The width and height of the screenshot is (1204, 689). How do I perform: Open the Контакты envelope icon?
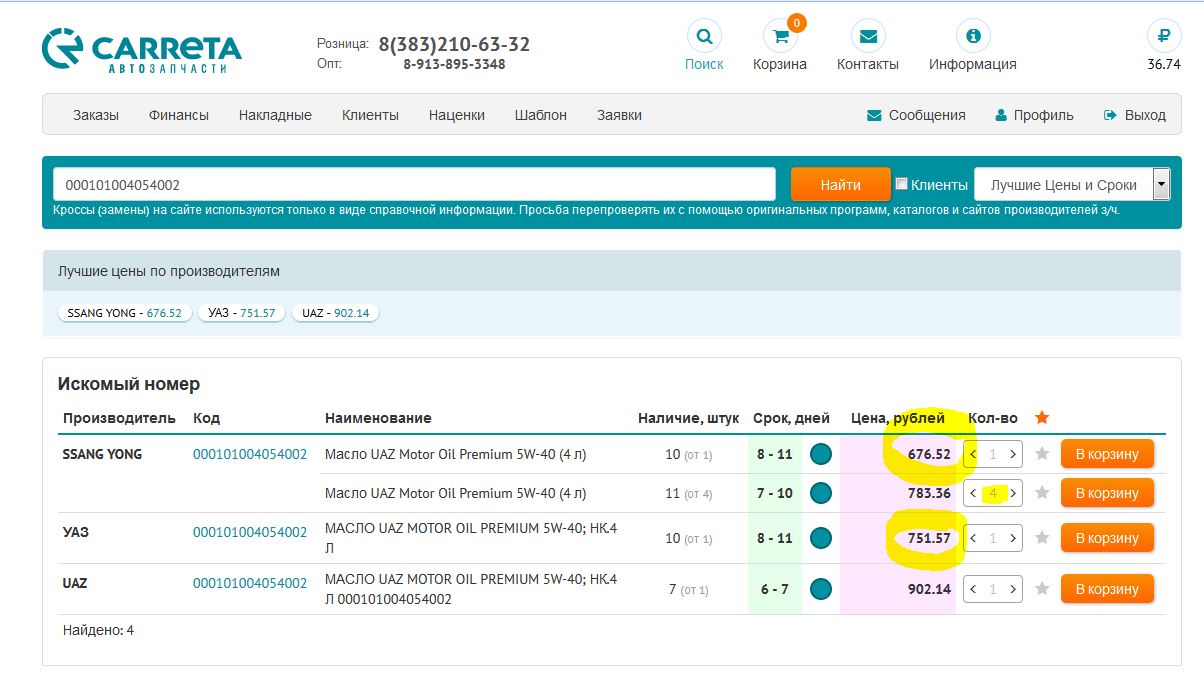pyautogui.click(x=868, y=37)
